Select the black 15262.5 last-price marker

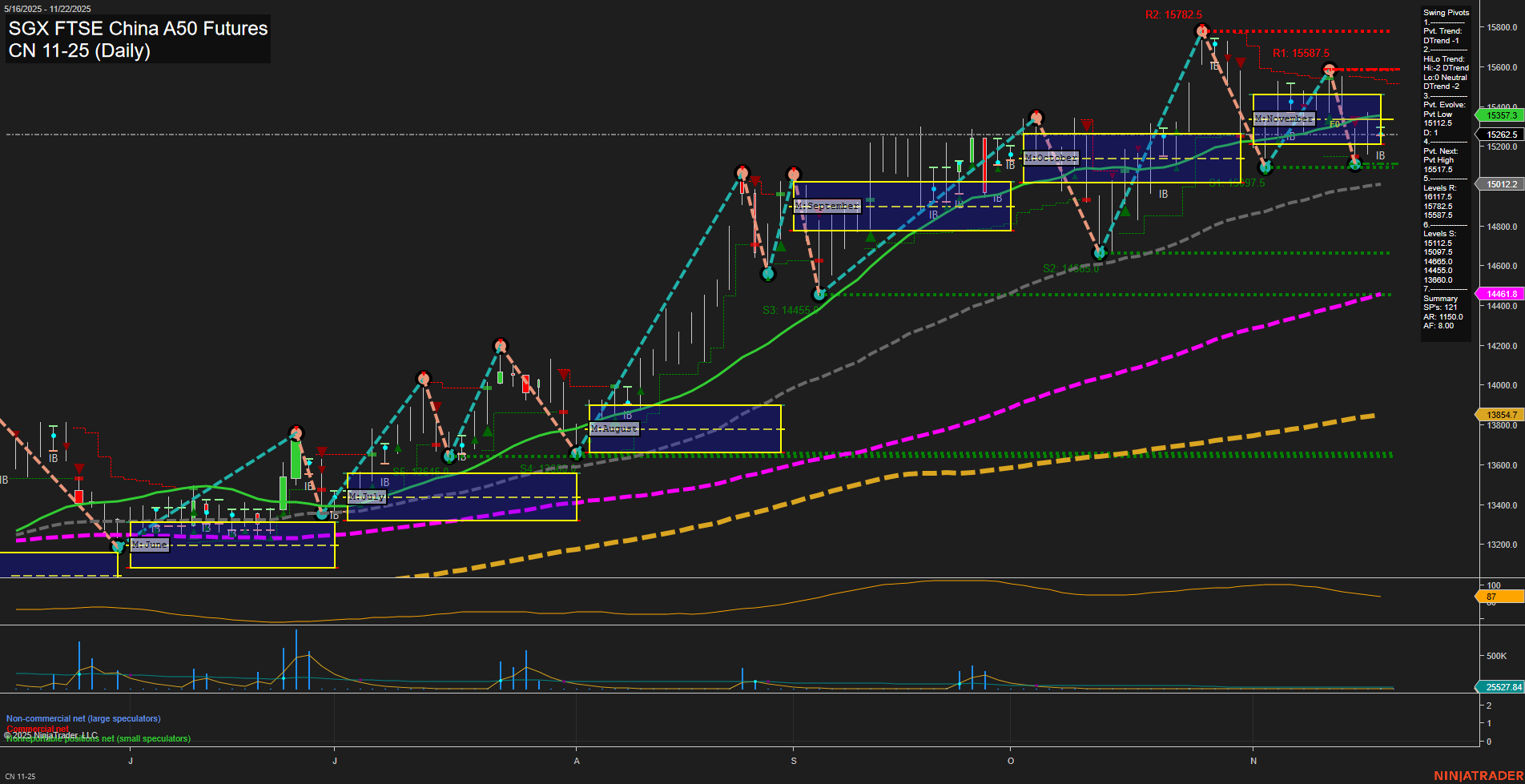coord(1500,135)
